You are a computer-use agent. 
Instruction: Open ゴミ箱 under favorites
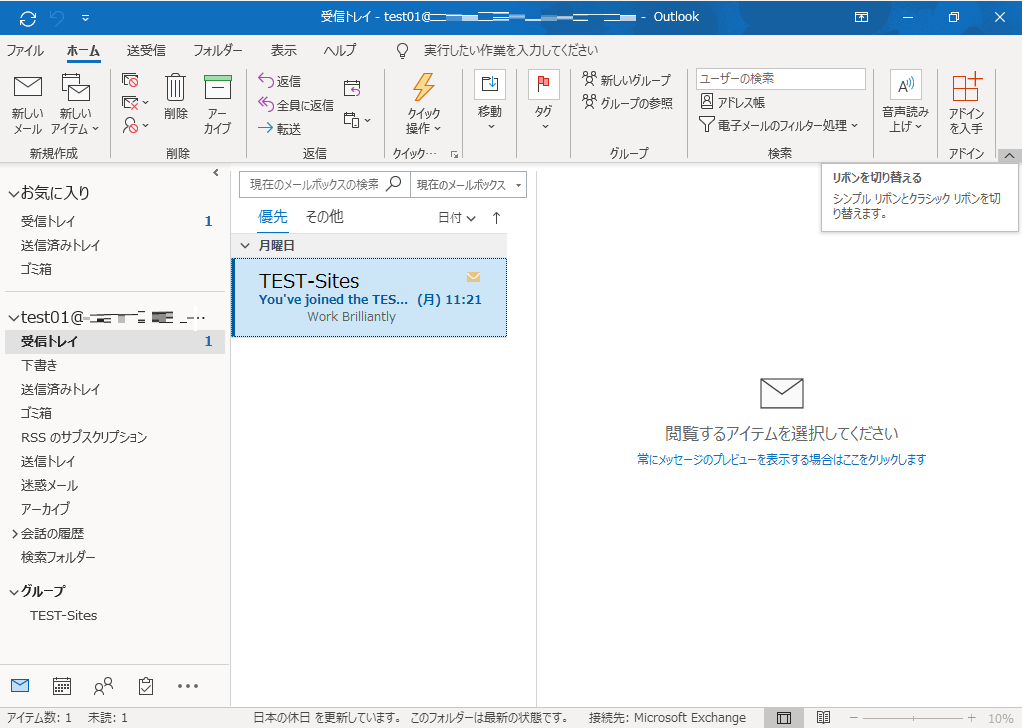point(115,269)
